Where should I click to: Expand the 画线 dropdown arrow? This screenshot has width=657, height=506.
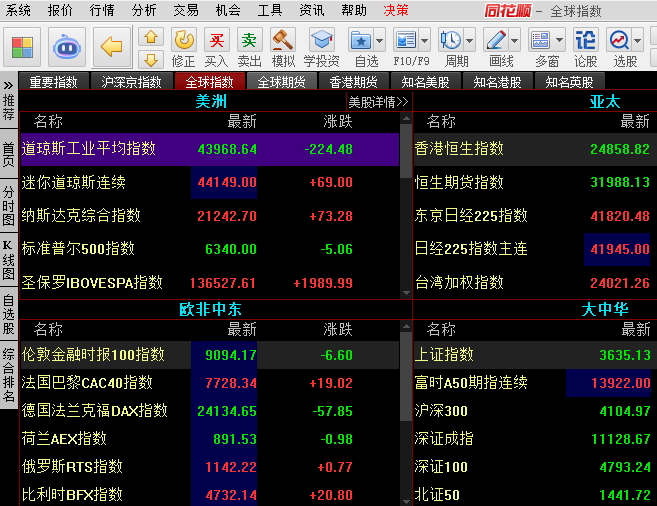[515, 41]
